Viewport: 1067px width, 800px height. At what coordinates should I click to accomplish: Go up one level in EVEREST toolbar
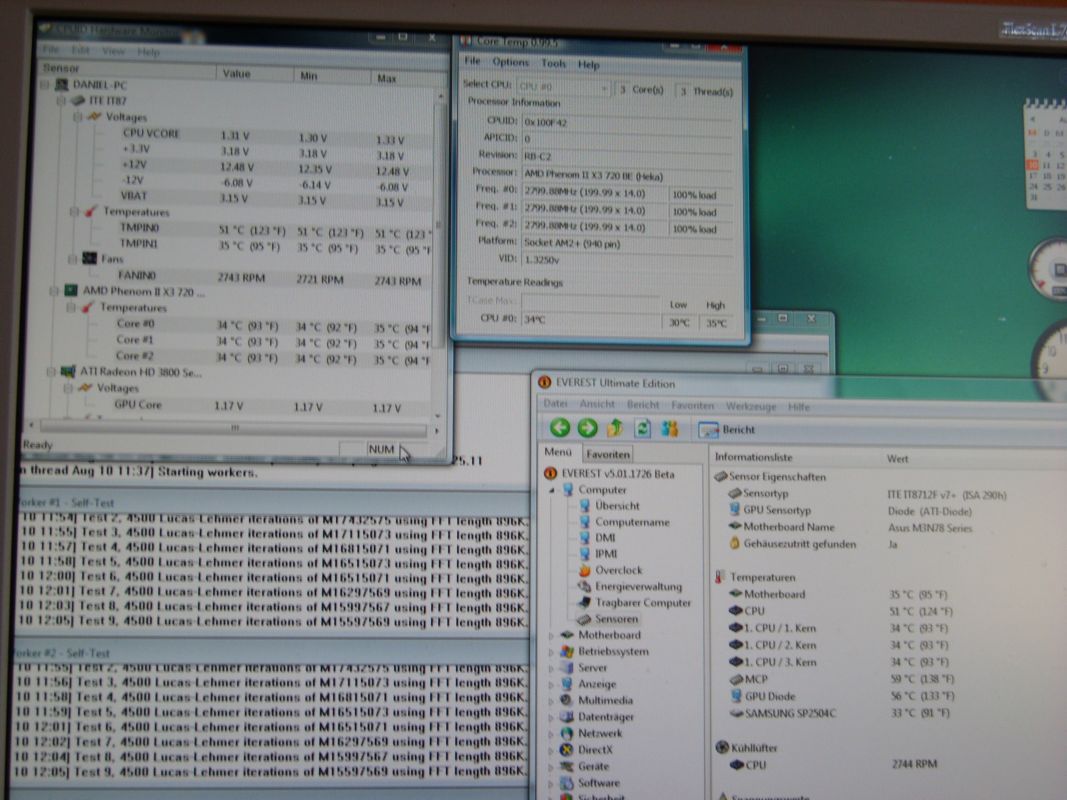[614, 428]
